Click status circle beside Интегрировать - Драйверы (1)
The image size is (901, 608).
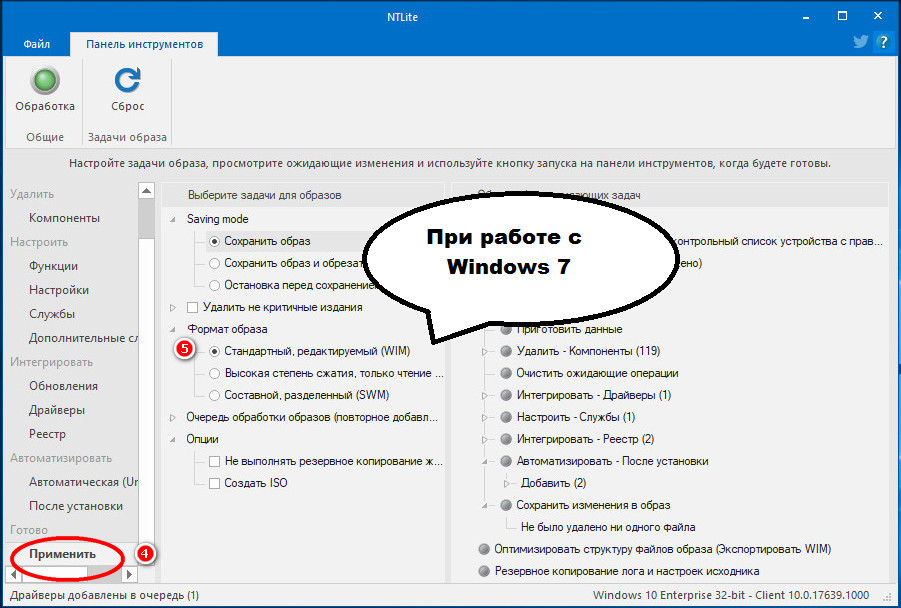point(506,395)
